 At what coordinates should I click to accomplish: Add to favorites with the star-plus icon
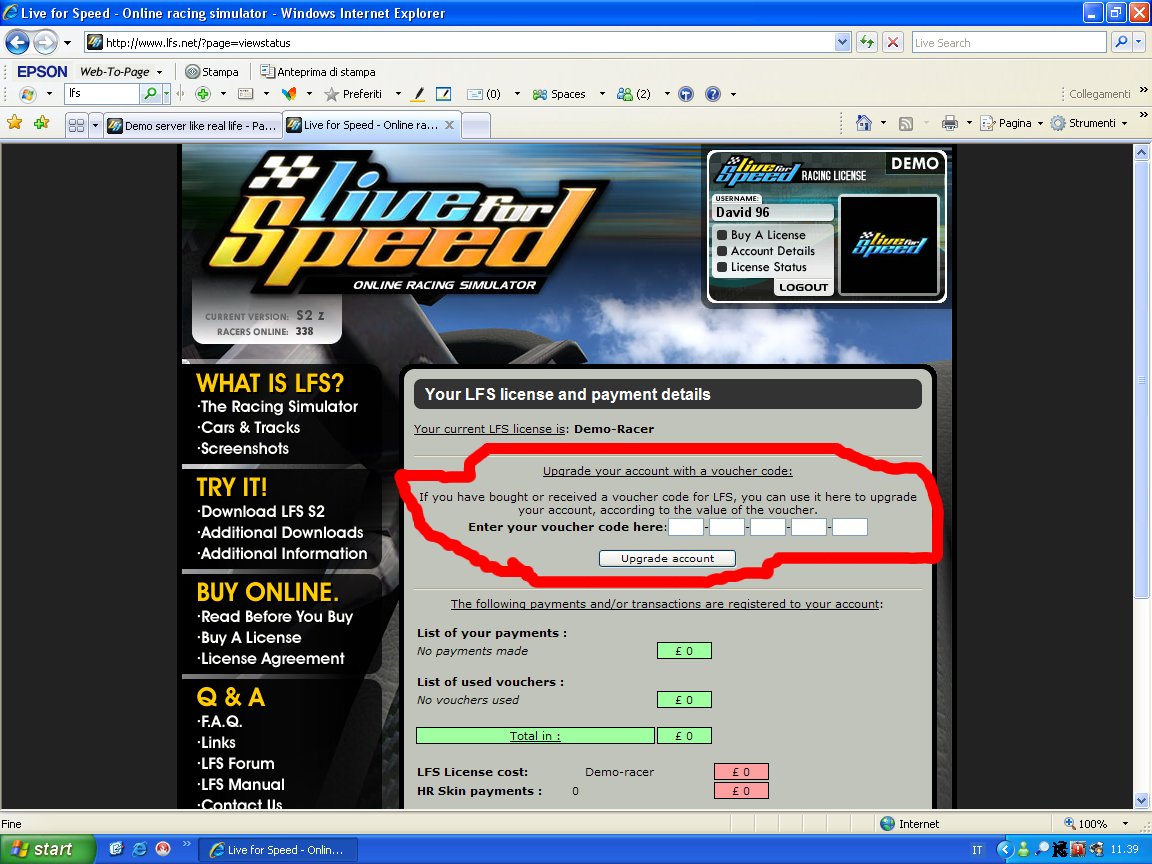[x=42, y=123]
